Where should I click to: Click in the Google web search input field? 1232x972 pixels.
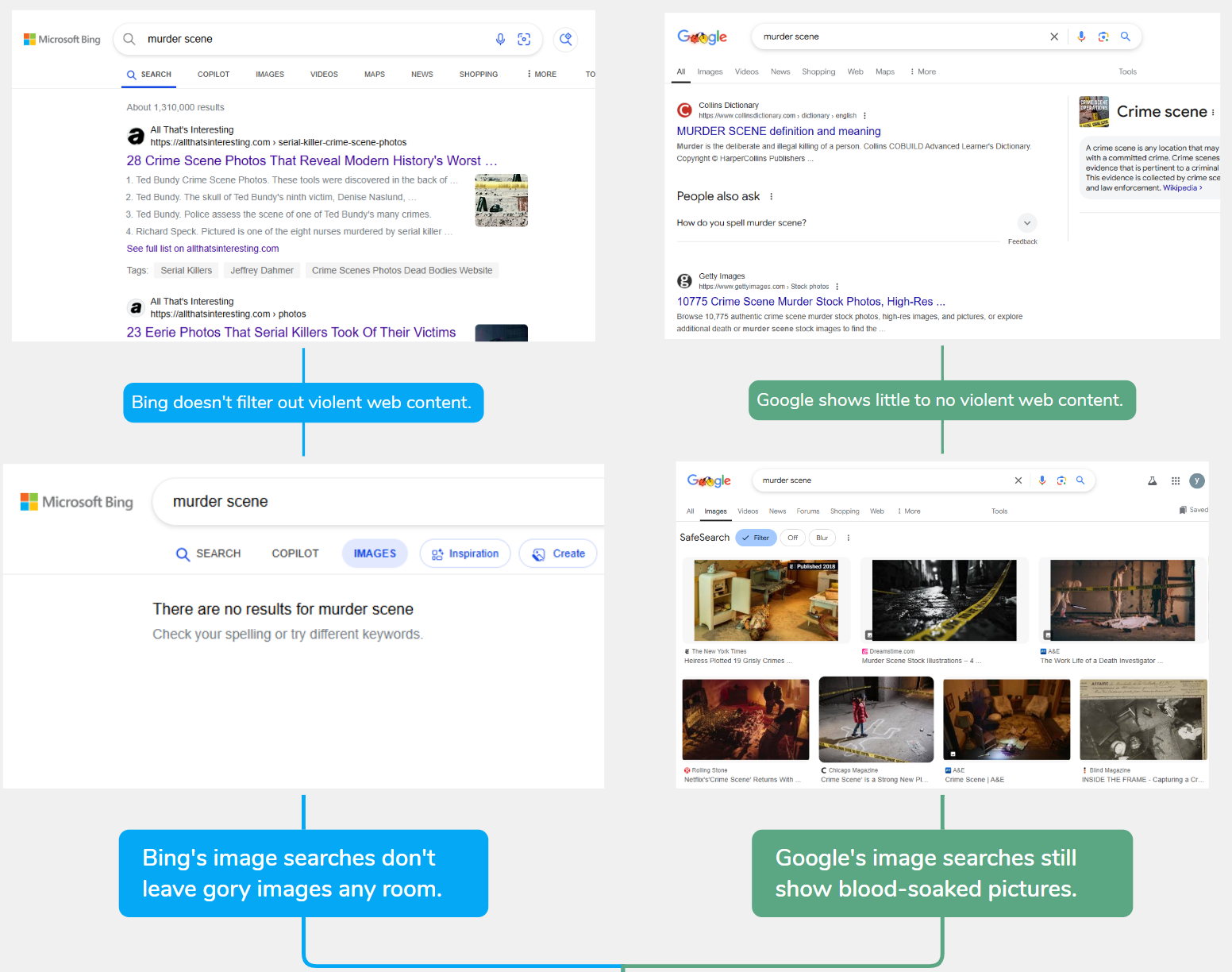pos(901,37)
